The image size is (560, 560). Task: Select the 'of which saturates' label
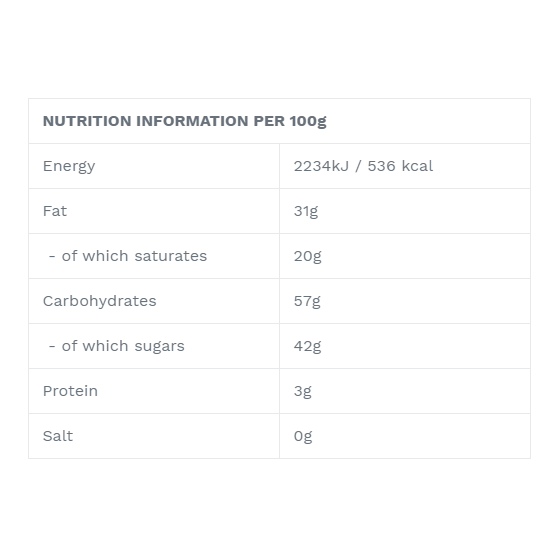tap(128, 256)
